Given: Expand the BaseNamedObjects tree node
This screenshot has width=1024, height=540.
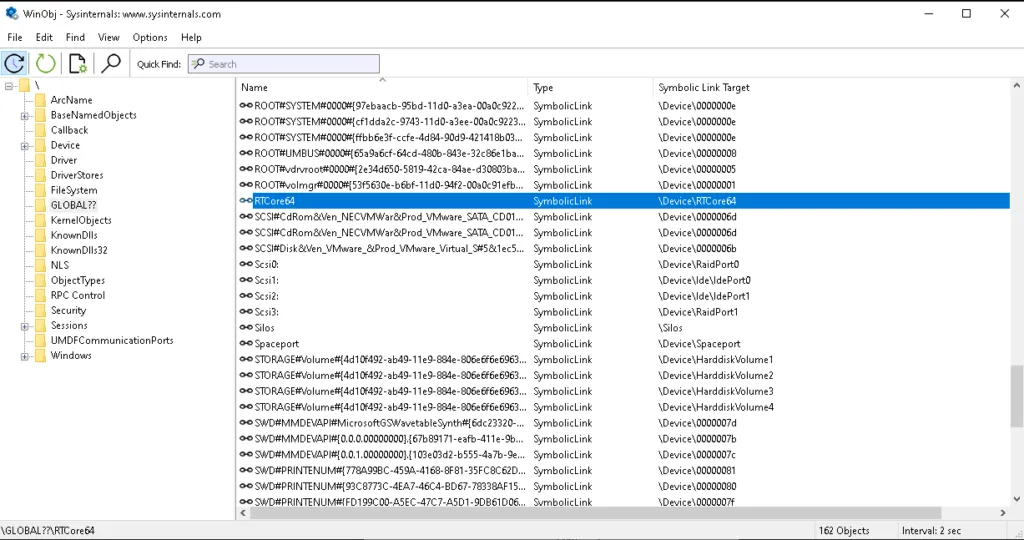Looking at the screenshot, I should (25, 116).
